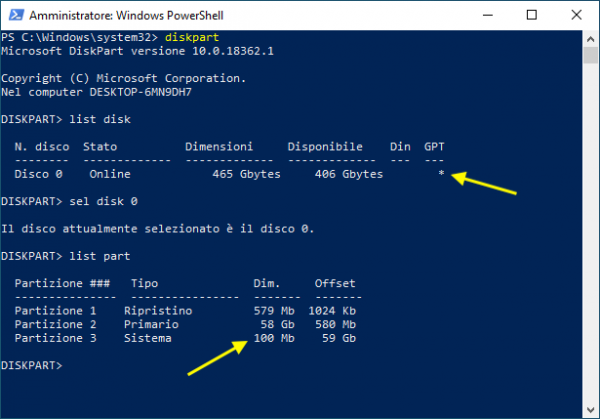Click the 100 Mb size value
Image resolution: width=600 pixels, height=419 pixels.
273,339
